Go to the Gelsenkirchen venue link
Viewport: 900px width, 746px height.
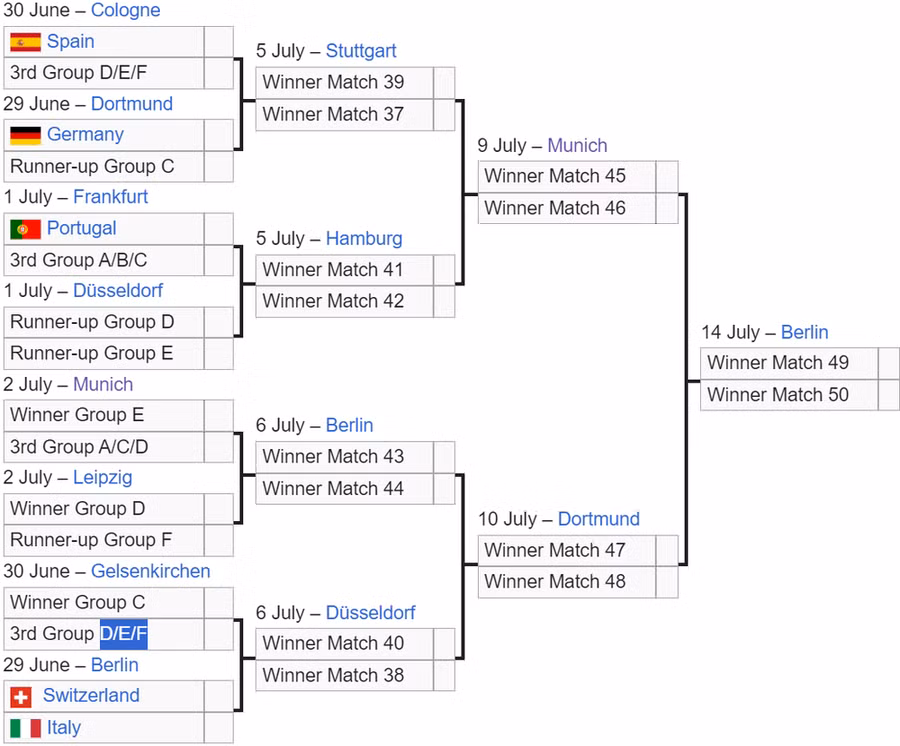tap(150, 572)
